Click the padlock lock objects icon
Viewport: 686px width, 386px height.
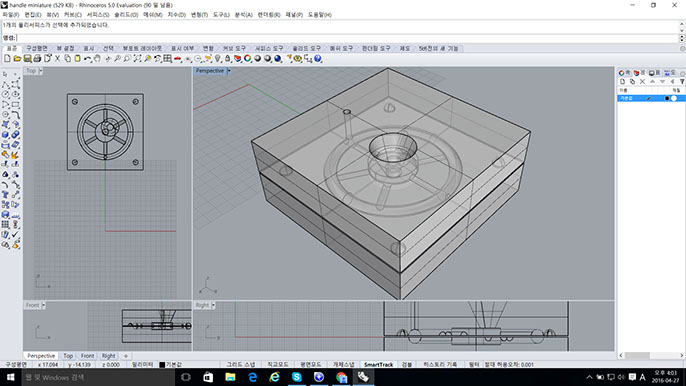pos(228,58)
